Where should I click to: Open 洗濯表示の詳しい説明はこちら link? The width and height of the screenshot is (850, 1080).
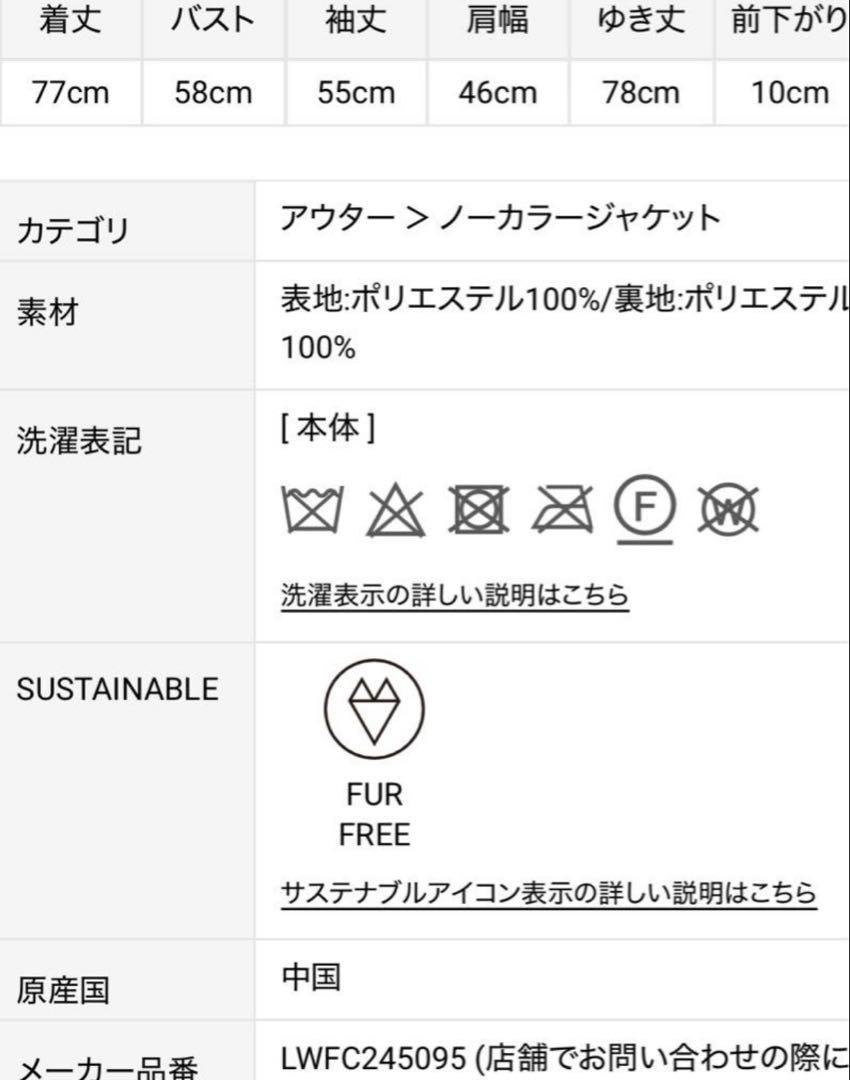click(x=455, y=595)
